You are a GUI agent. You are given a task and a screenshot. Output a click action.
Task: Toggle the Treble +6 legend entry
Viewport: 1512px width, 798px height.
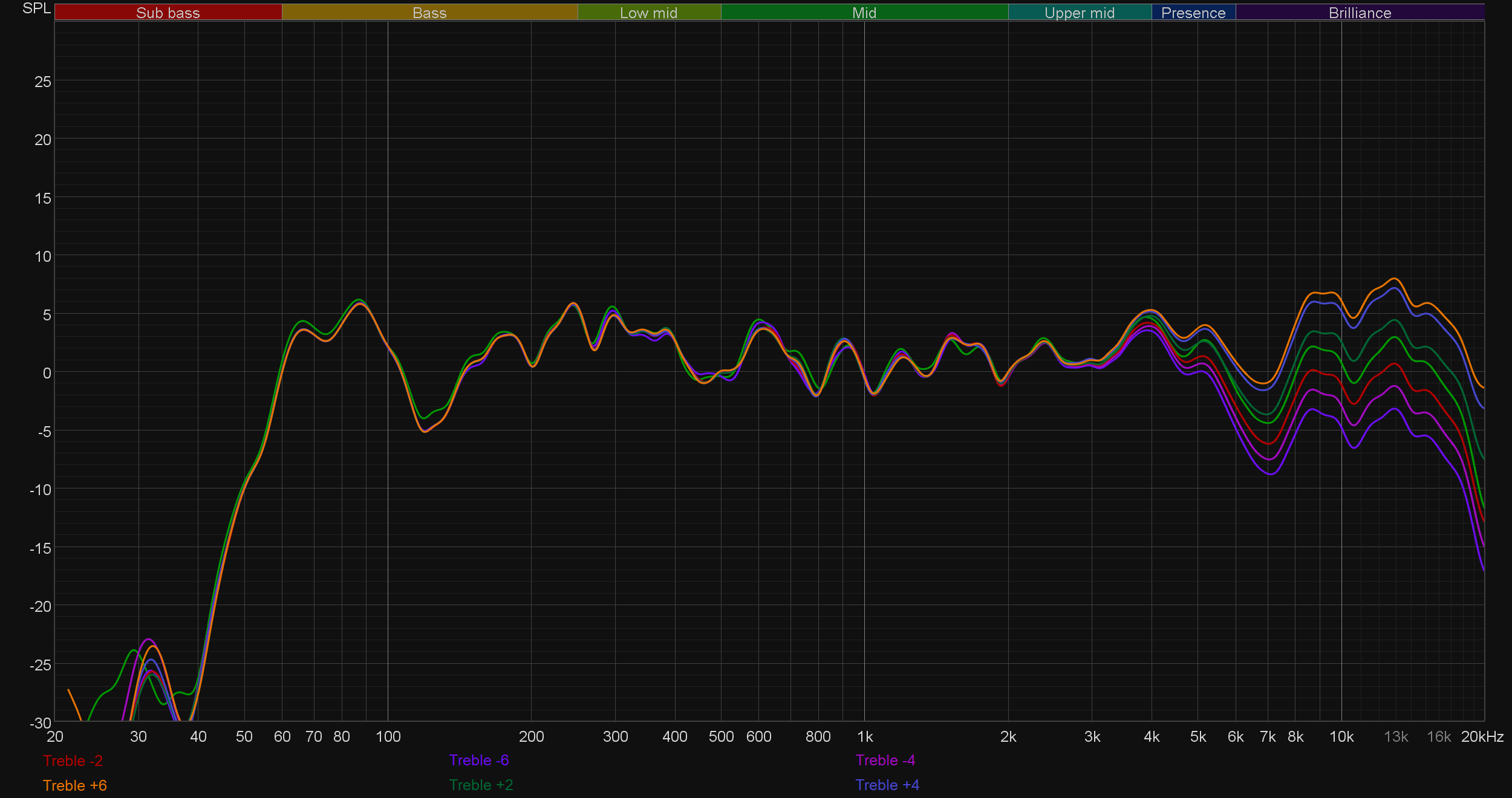[74, 785]
